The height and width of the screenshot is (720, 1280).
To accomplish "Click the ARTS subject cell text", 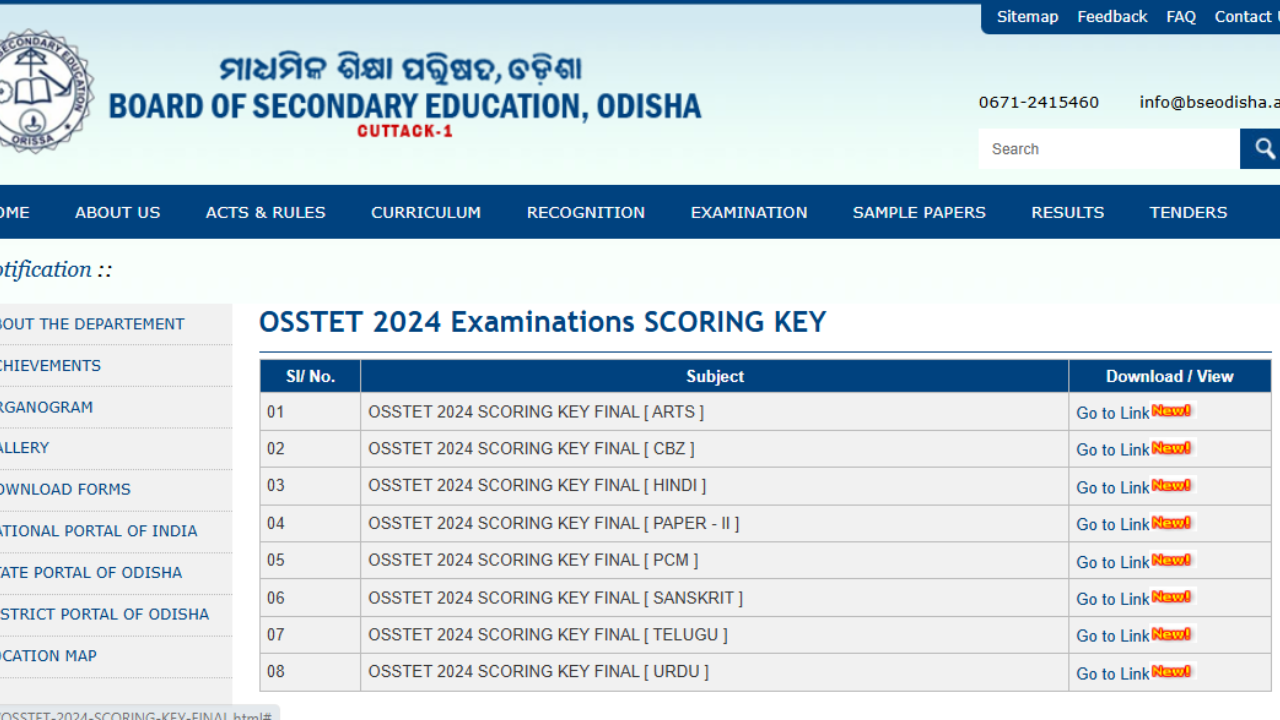I will click(536, 411).
